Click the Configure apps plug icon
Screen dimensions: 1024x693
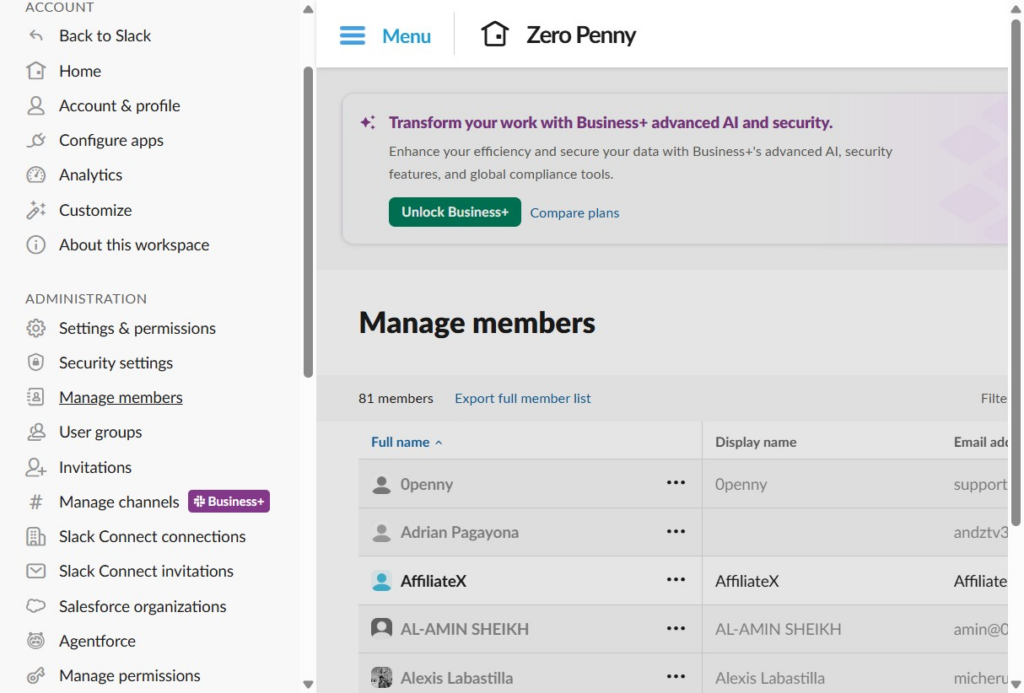tap(36, 140)
